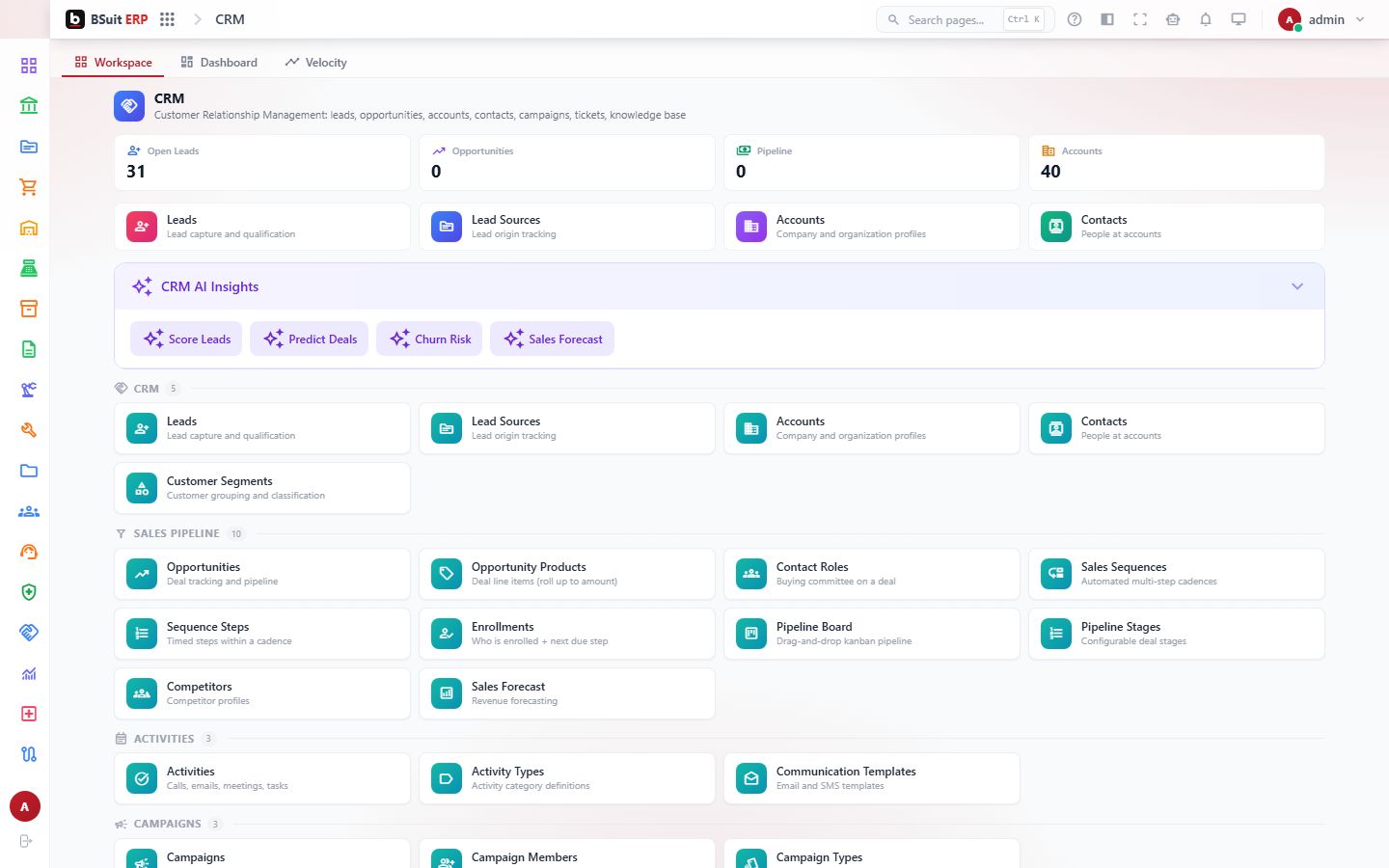Screen dimensions: 1389x868
Task: Click the CRM breadcrumb in the top bar
Action: 230,19
